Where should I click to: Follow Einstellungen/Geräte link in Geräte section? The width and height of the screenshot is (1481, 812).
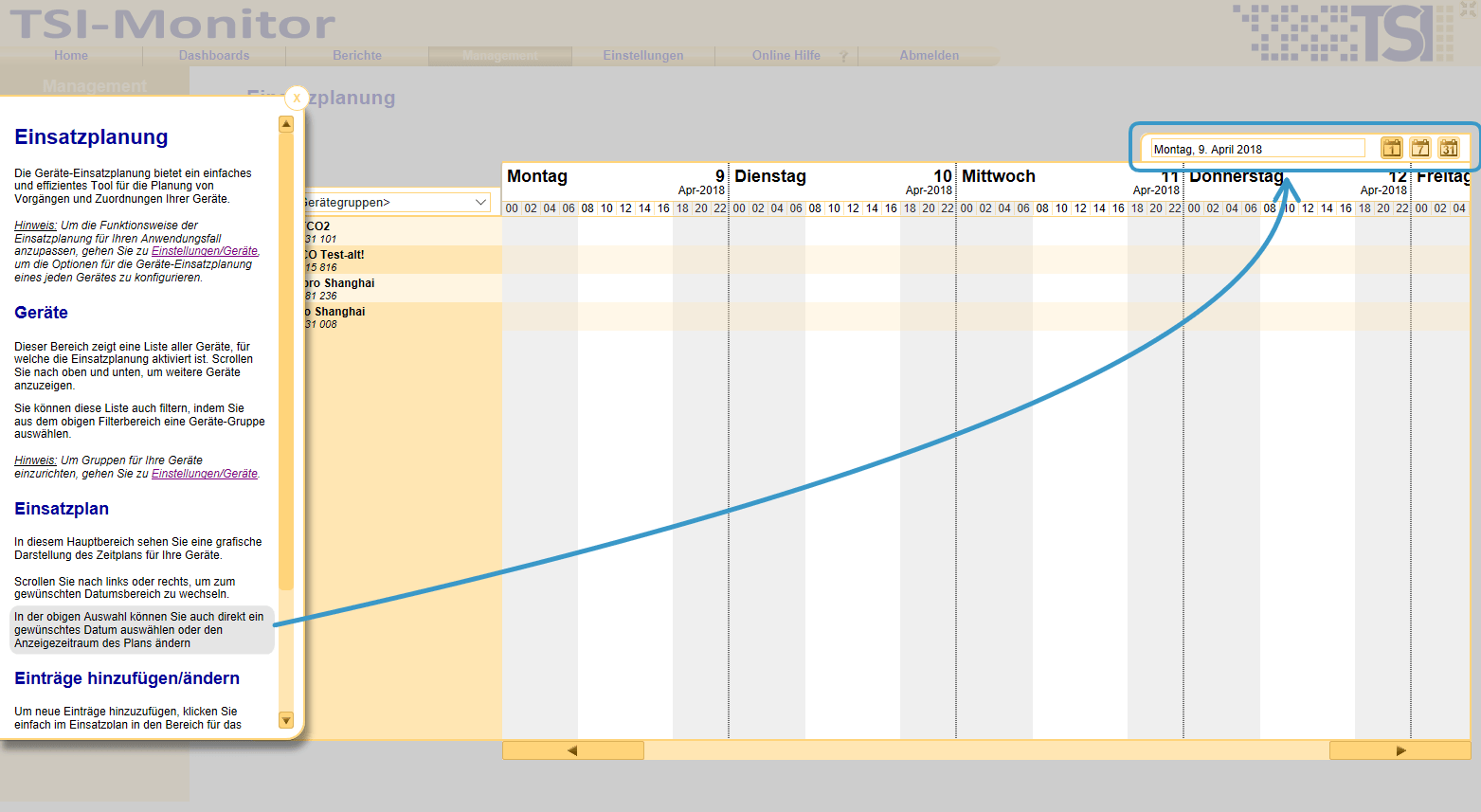click(x=205, y=474)
